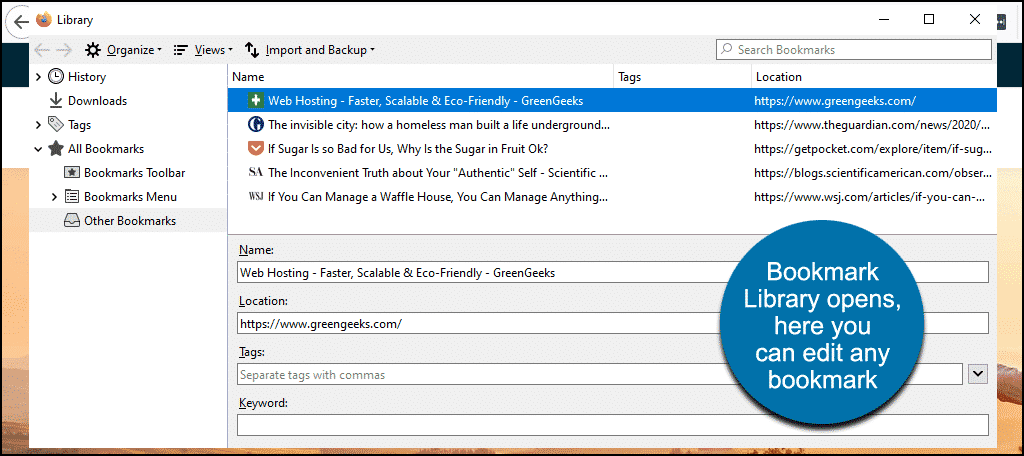Expand the Tags tree node
The width and height of the screenshot is (1024, 456).
click(x=39, y=125)
